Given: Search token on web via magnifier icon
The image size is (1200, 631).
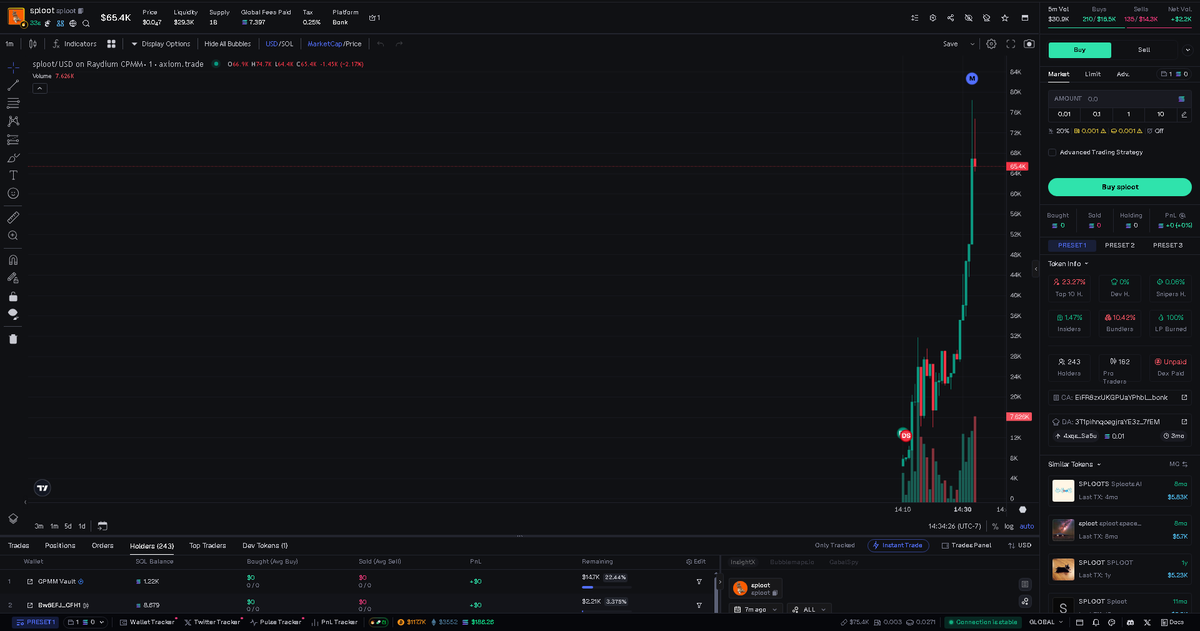Looking at the screenshot, I should point(86,23).
